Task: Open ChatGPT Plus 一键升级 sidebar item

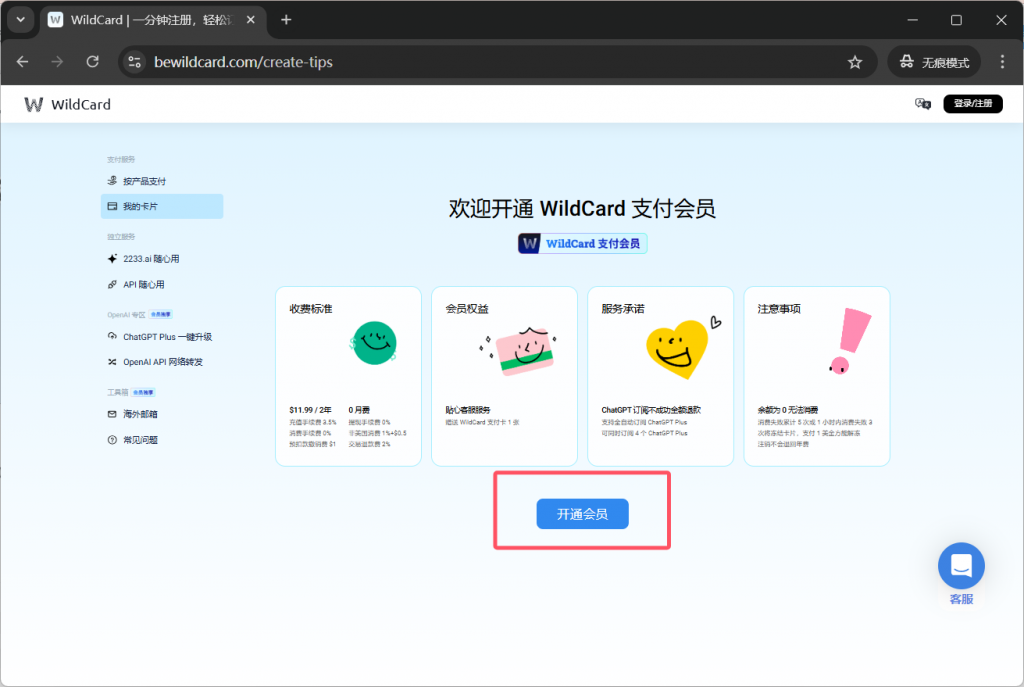Action: coord(162,336)
